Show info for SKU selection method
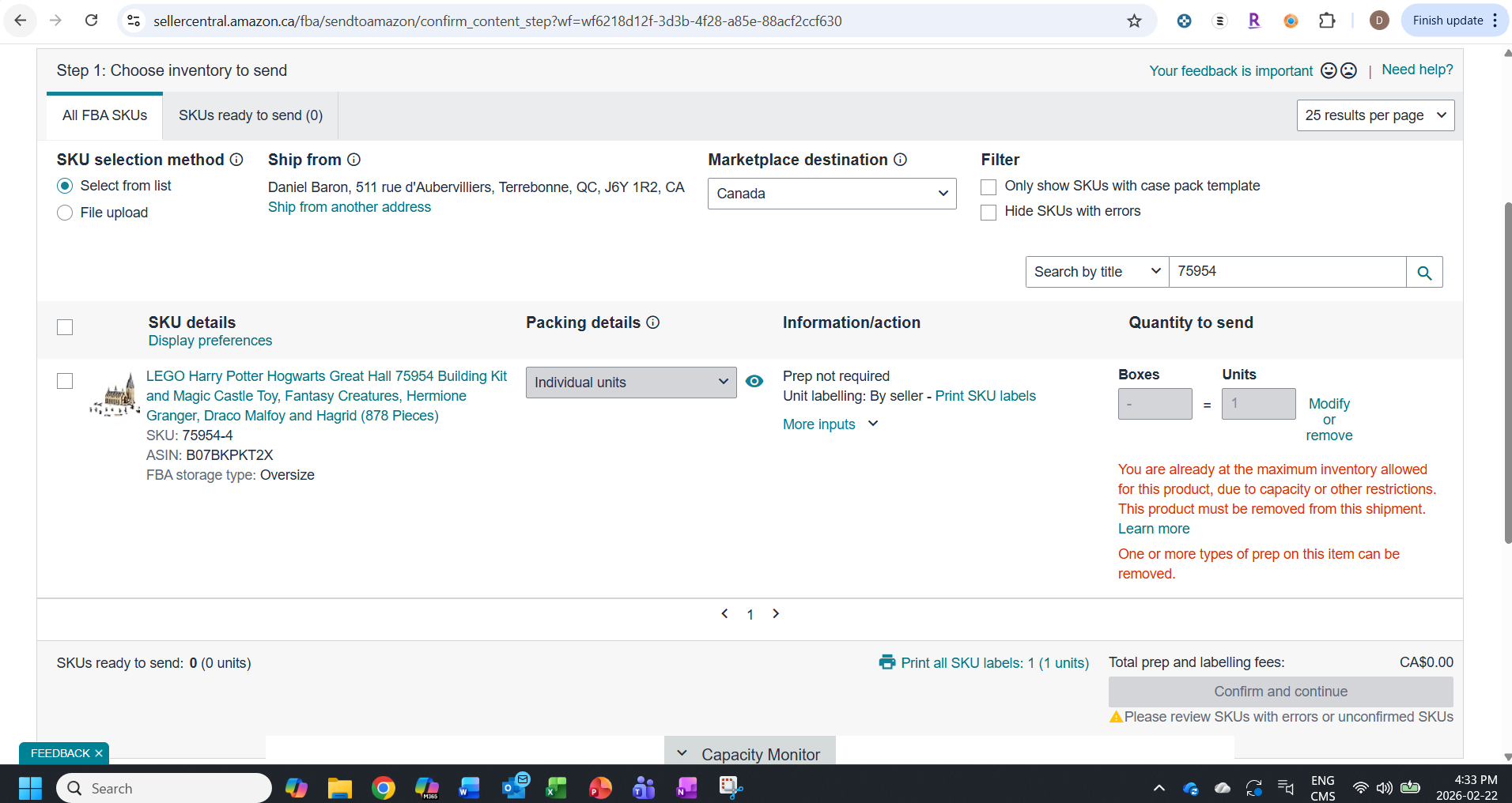Screen dimensions: 1512x803 (x=236, y=160)
